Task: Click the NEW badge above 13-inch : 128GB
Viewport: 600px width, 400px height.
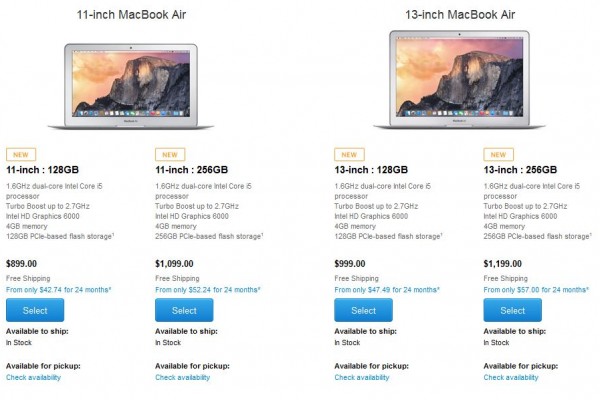Action: 348,155
